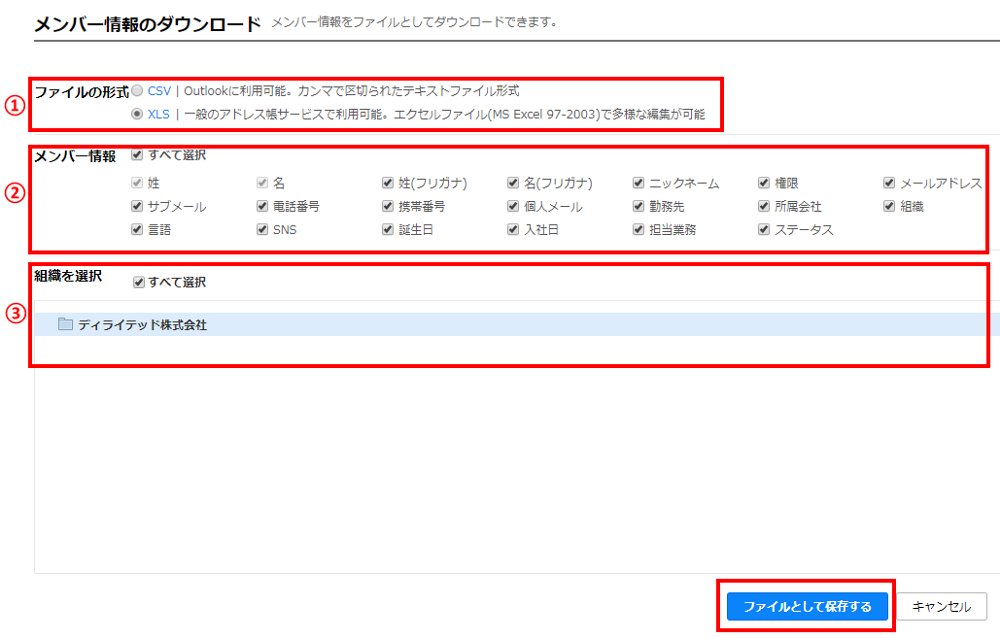The image size is (1000, 638).
Task: Uncheck the メールアドレス checkbox
Action: tap(890, 184)
